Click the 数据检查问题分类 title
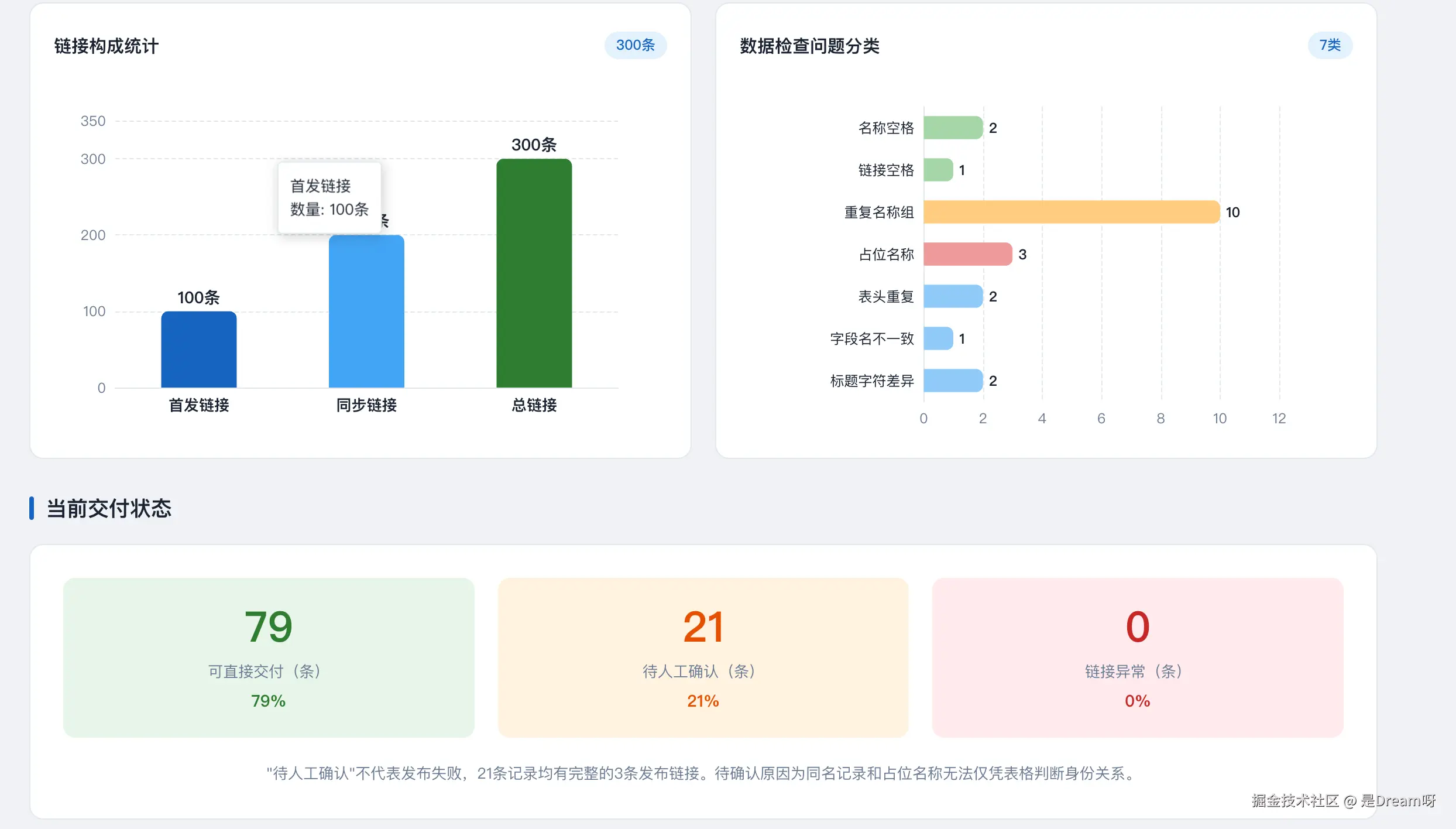This screenshot has height=829, width=1456. pyautogui.click(x=810, y=46)
